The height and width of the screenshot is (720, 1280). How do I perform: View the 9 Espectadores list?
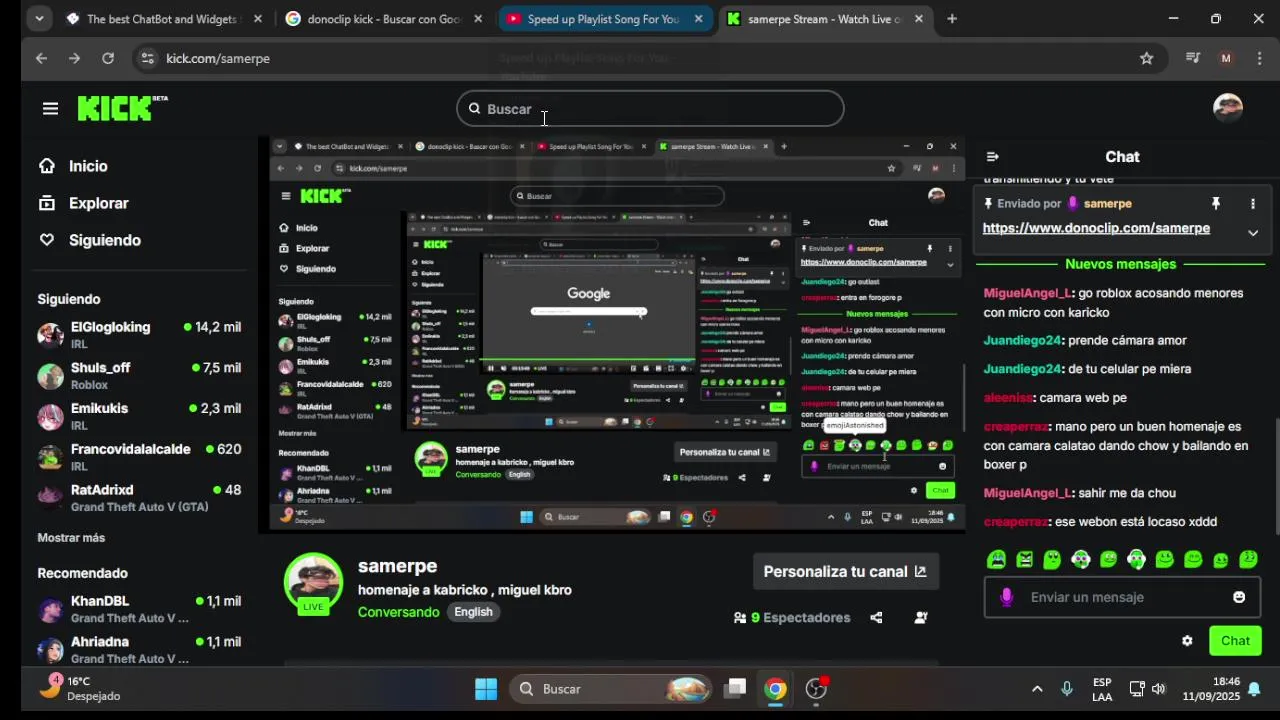[x=791, y=618]
